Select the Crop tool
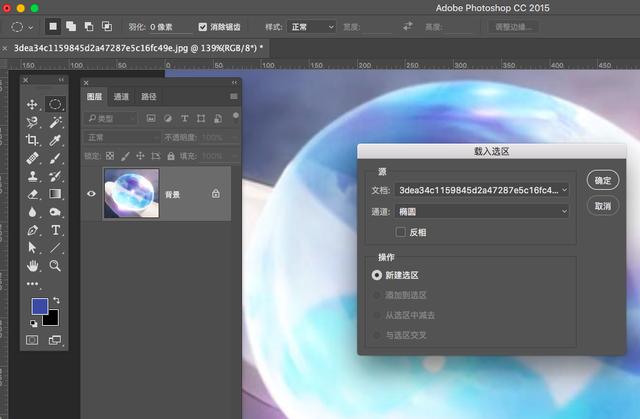Screen dimensions: 640x419 [32, 140]
